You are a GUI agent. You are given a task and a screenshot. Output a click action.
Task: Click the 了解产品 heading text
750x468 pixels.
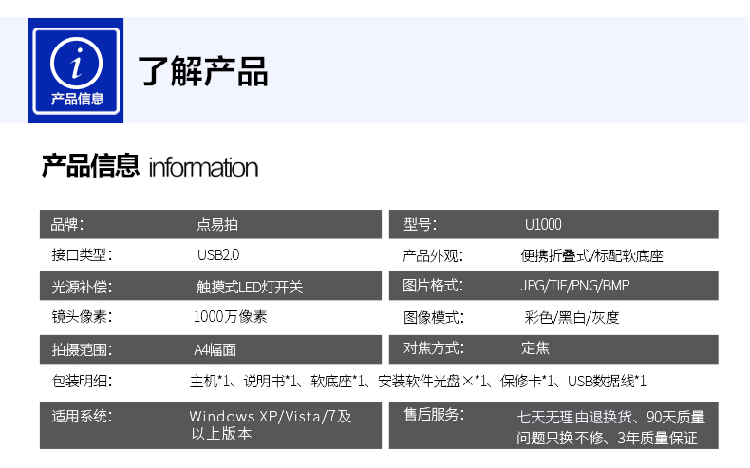click(203, 71)
